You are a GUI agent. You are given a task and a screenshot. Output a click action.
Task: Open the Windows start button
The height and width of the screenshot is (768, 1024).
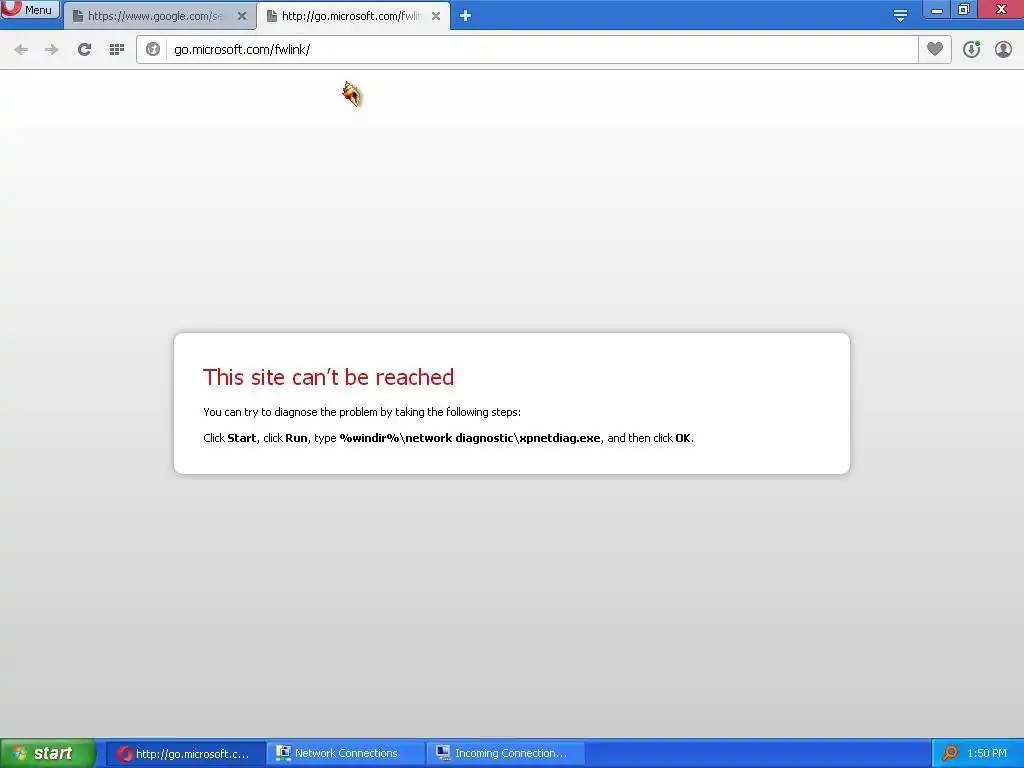(x=48, y=753)
